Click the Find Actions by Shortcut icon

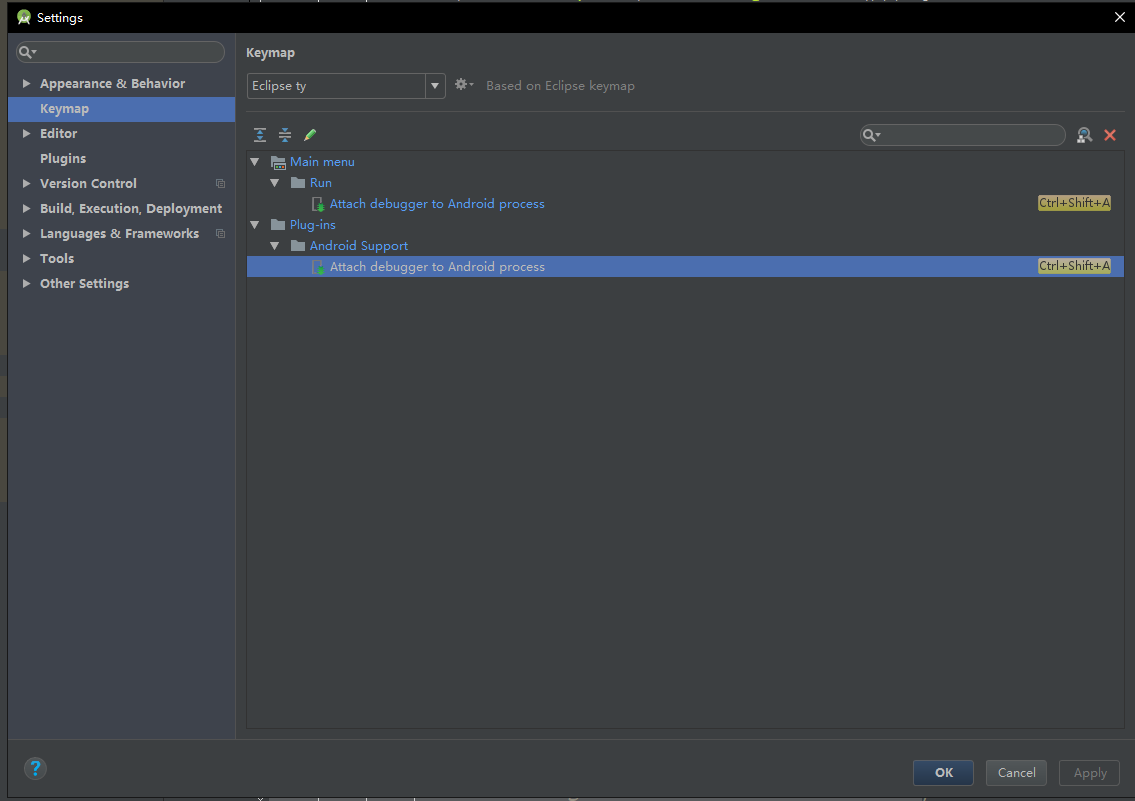1084,135
